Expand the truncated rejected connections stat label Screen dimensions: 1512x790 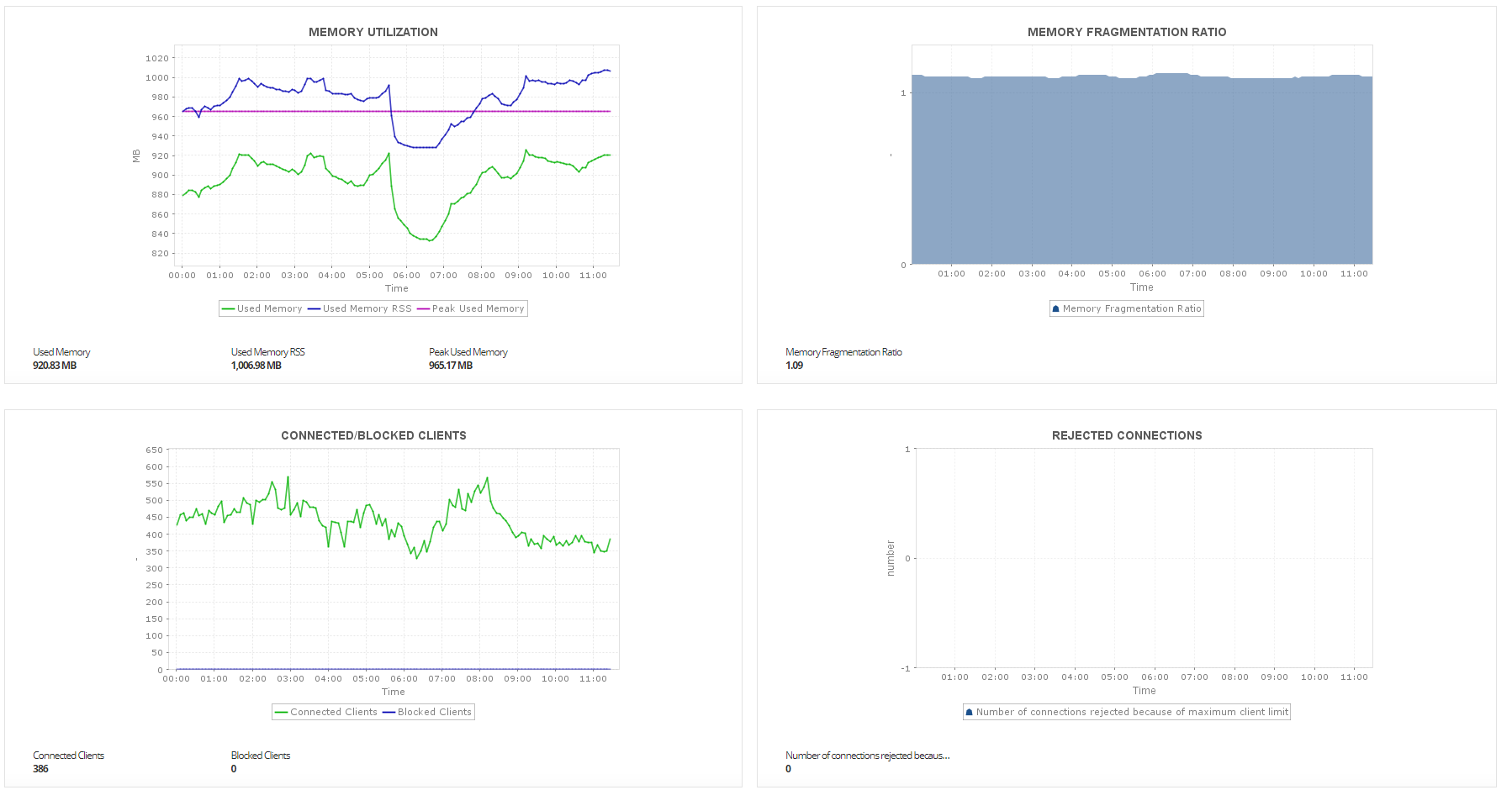(x=866, y=755)
